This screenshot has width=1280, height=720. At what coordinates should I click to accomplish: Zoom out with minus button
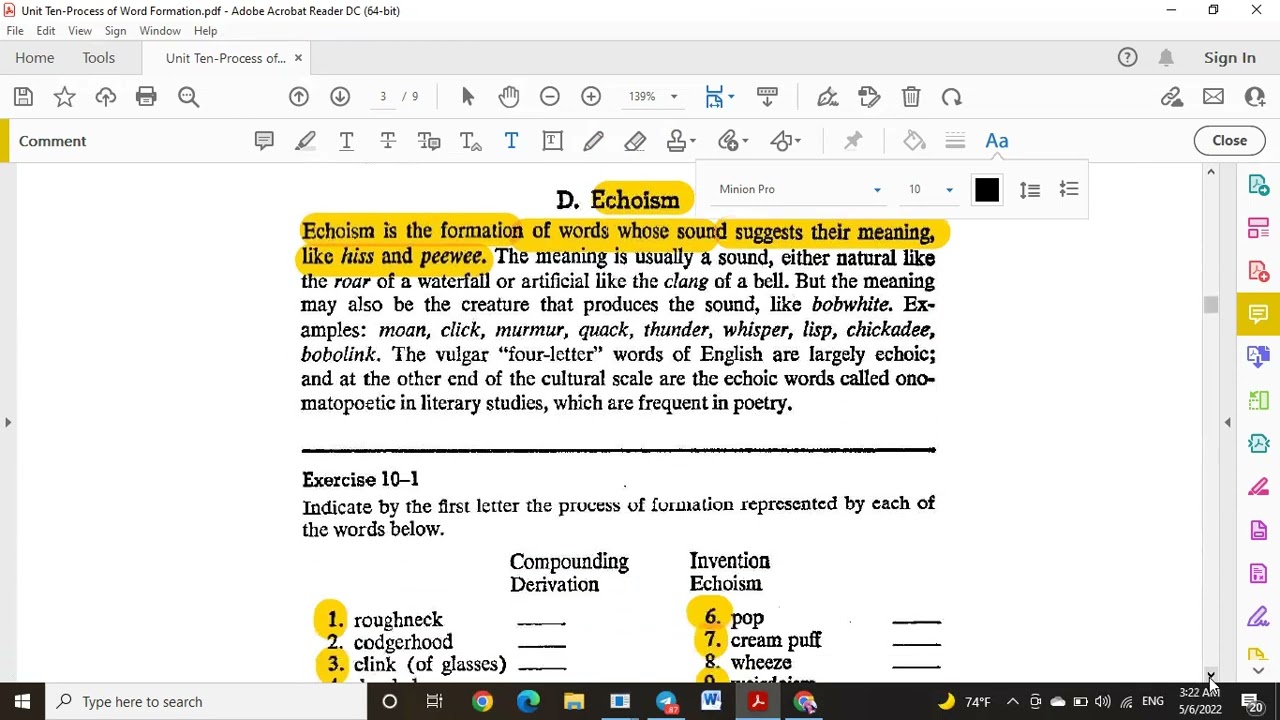[550, 97]
